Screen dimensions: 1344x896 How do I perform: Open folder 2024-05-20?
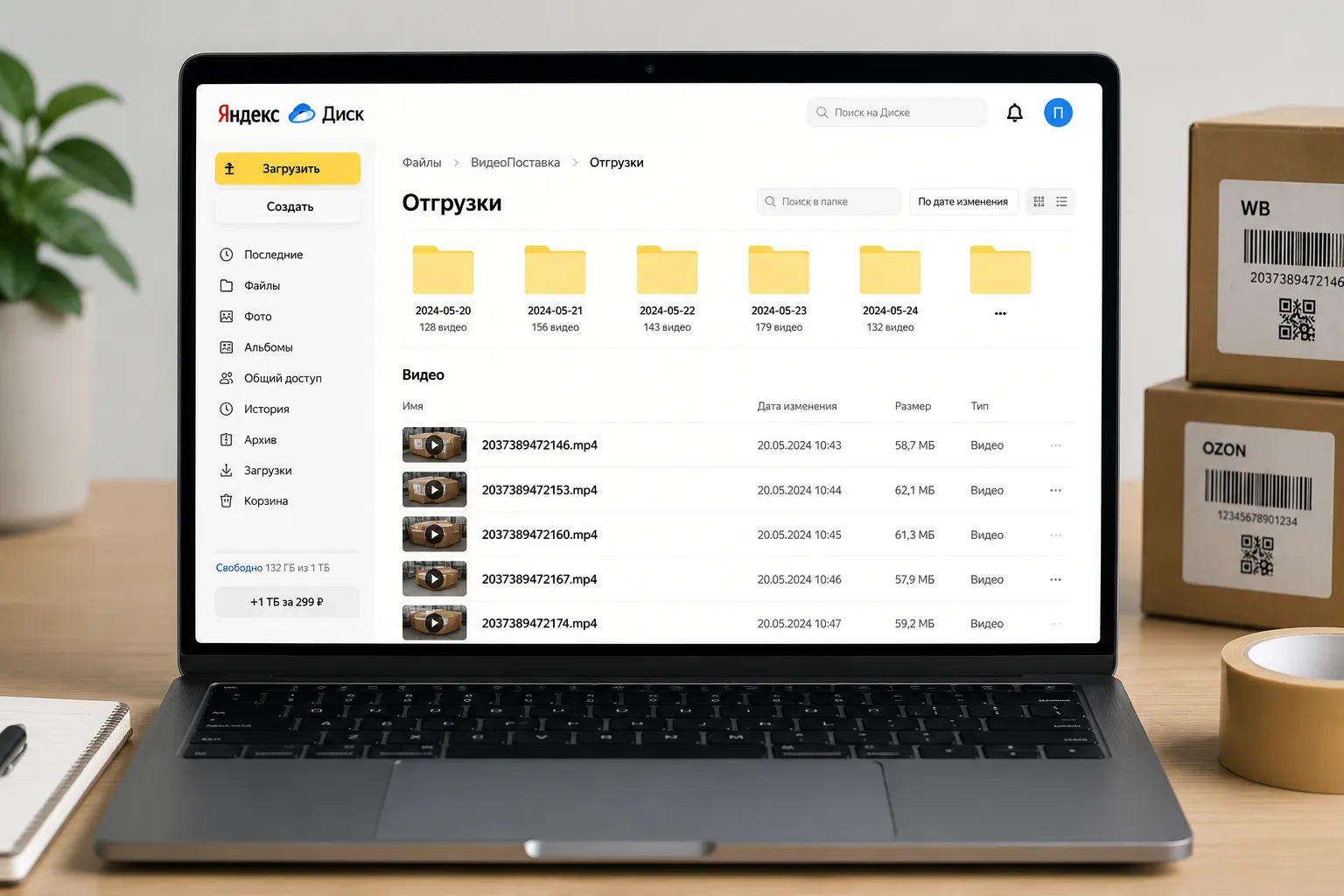pyautogui.click(x=443, y=269)
